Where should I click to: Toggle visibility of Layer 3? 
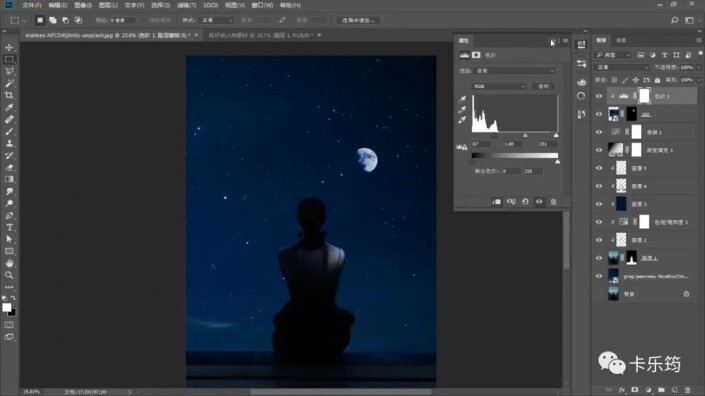tap(599, 204)
